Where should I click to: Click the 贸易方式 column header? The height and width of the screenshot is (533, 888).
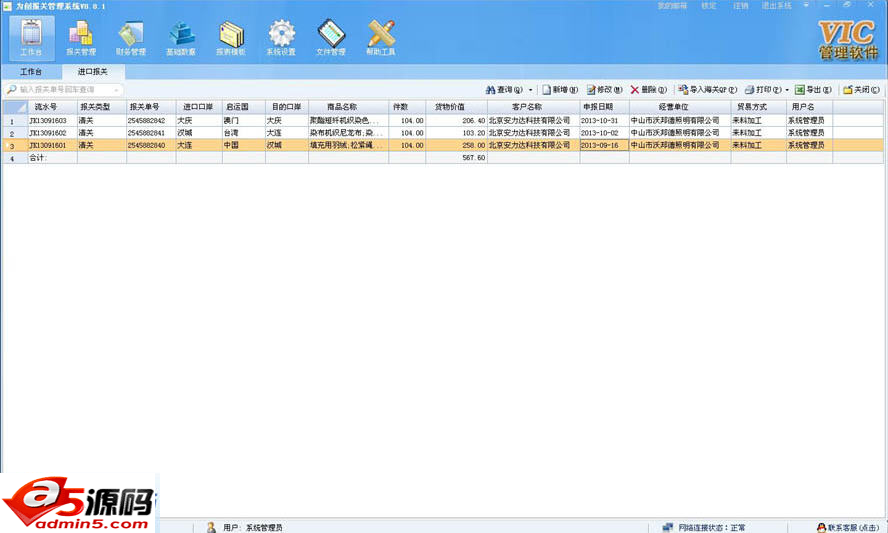click(758, 107)
